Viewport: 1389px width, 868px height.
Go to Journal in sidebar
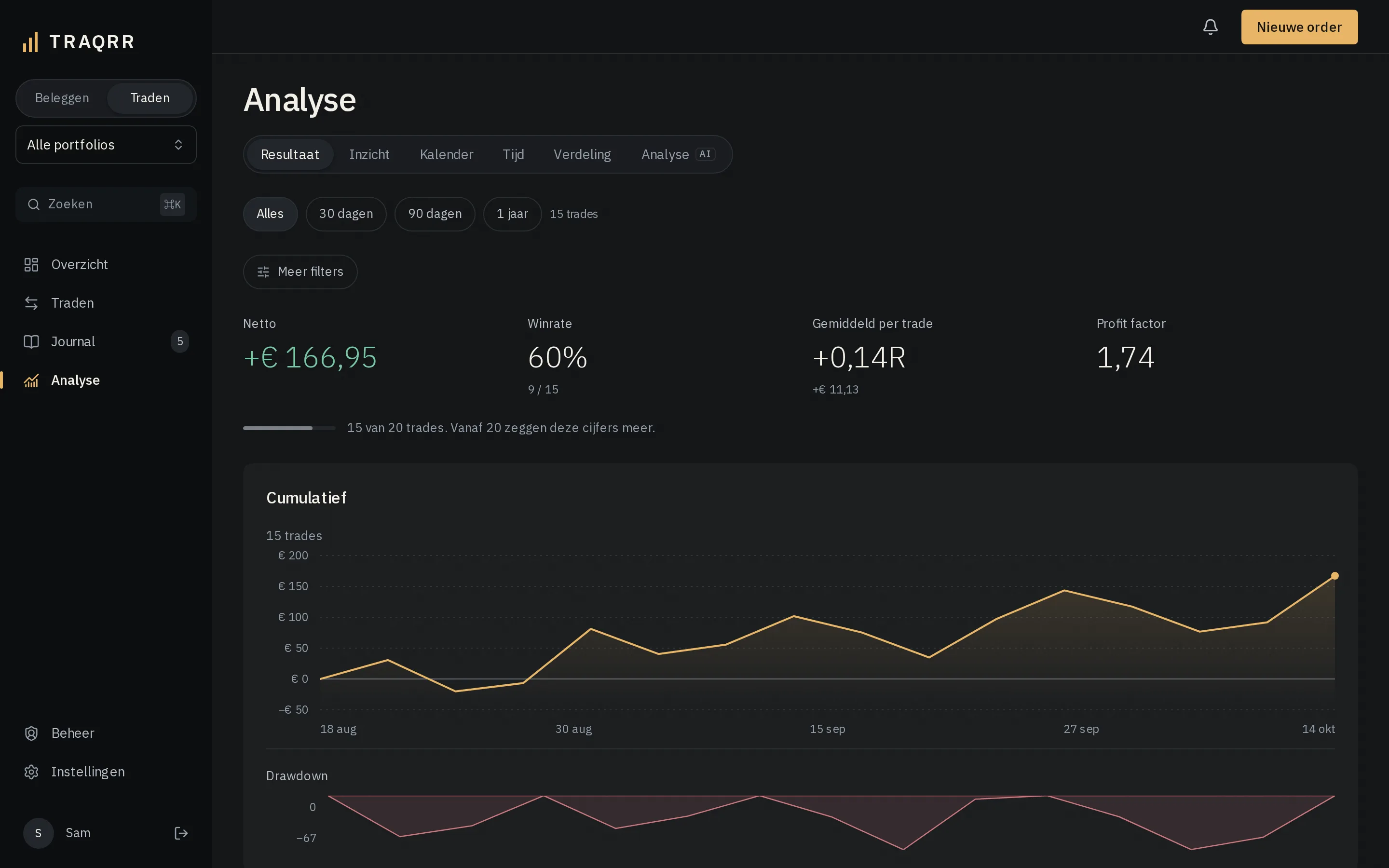coord(106,341)
